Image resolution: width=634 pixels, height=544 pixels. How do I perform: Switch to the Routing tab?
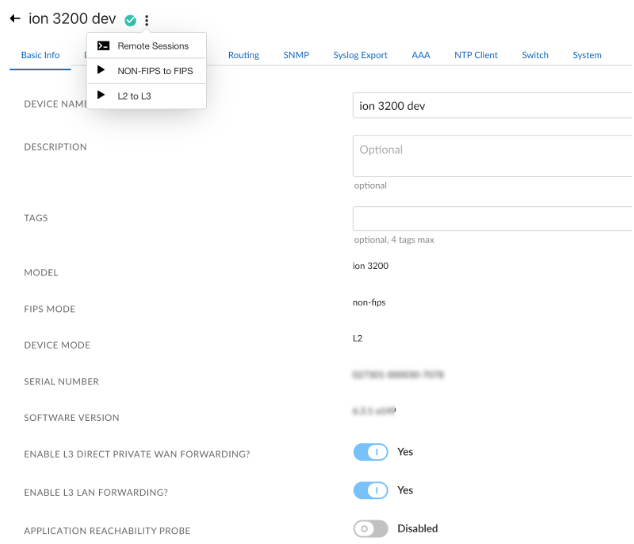click(243, 55)
